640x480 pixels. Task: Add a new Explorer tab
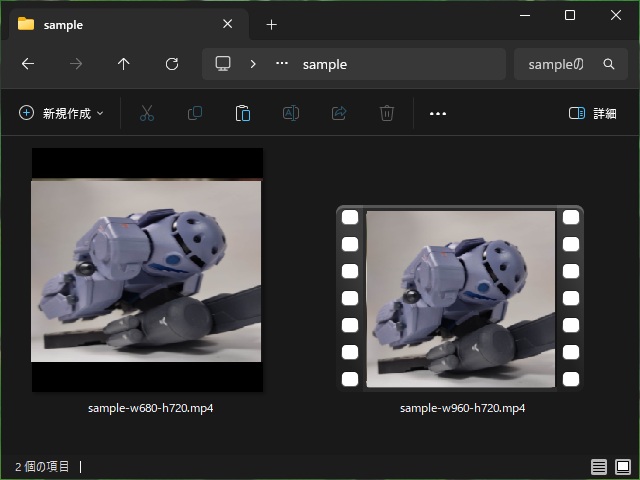271,24
